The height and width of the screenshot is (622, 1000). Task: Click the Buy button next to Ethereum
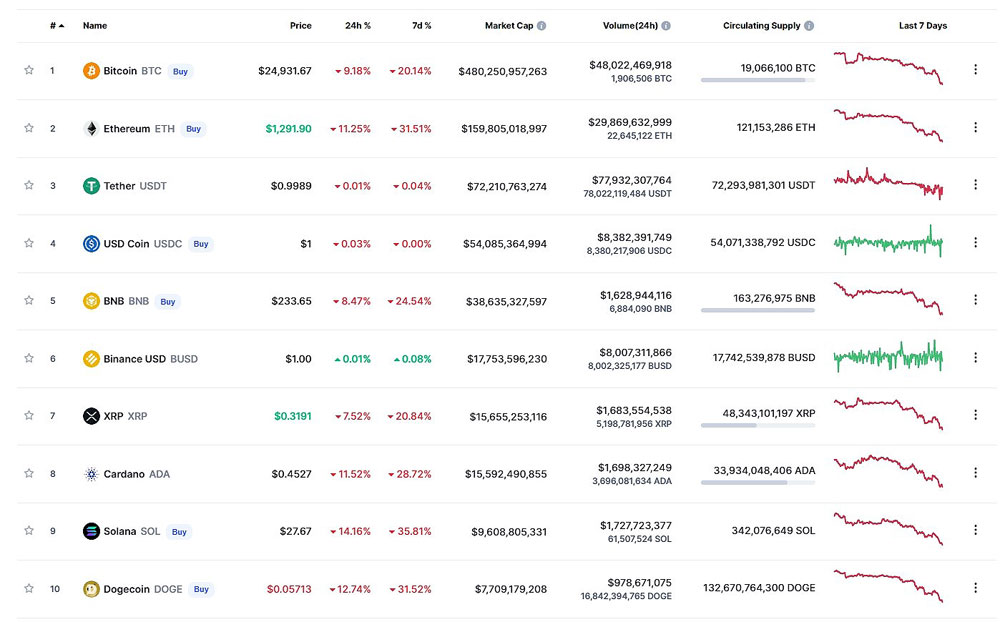[193, 129]
